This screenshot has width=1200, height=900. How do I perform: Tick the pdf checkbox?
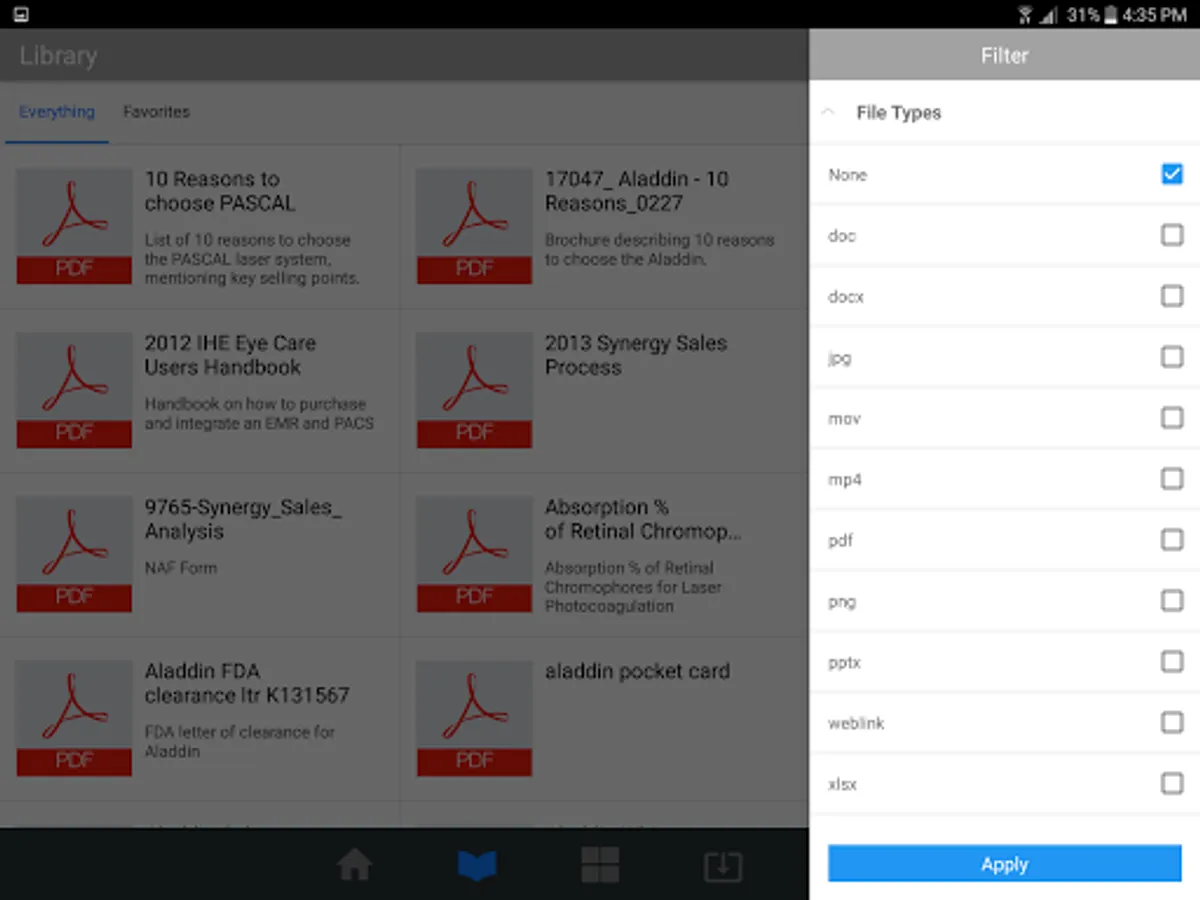pyautogui.click(x=1172, y=540)
